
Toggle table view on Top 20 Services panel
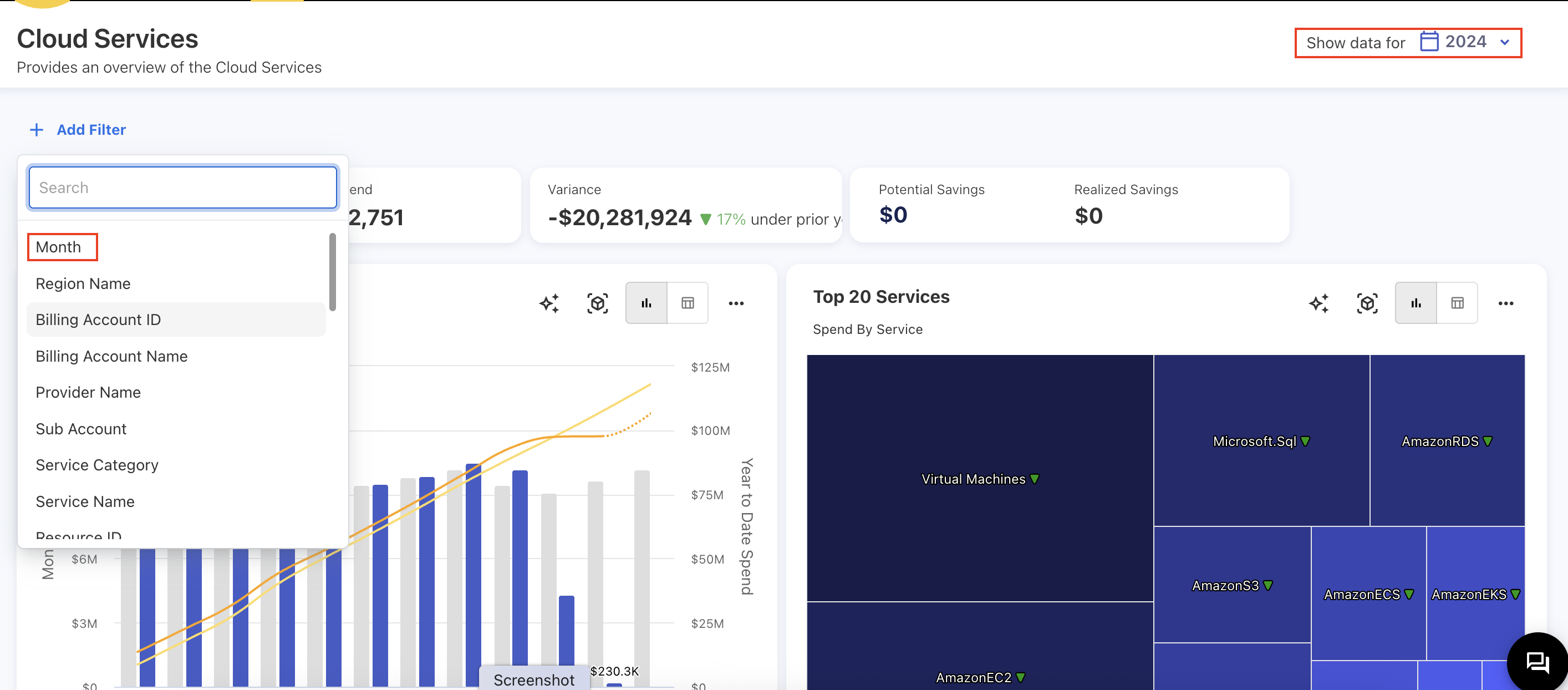pyautogui.click(x=1458, y=303)
